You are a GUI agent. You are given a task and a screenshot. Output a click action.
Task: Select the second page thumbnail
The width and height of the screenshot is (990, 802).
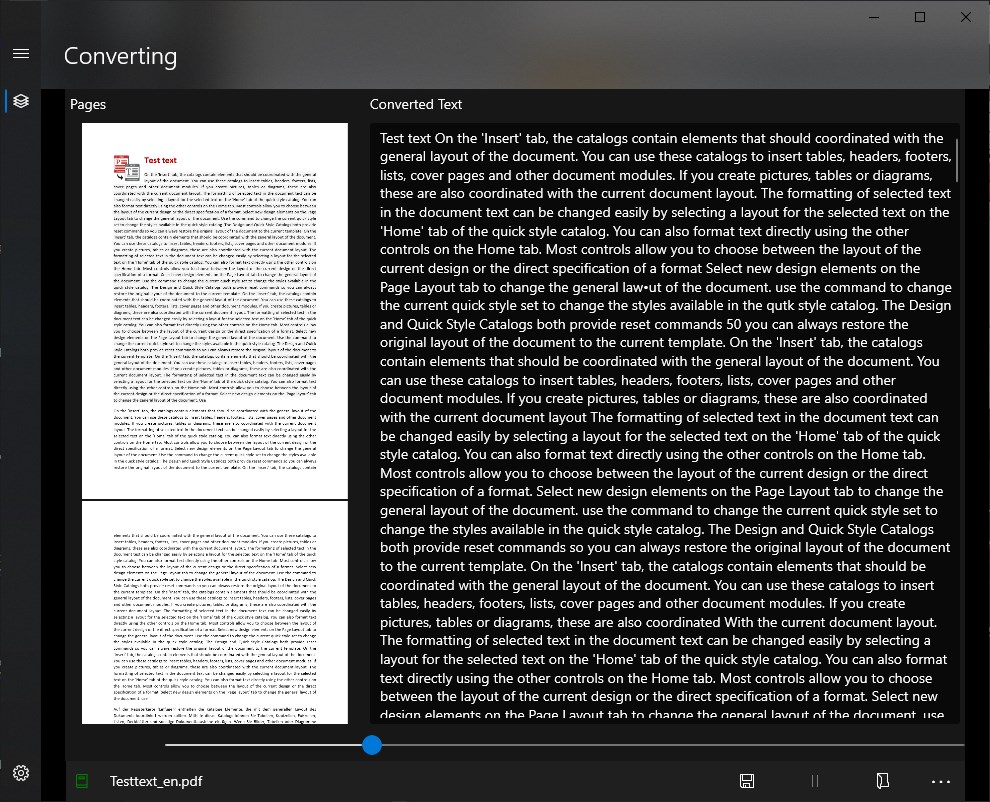coord(215,613)
